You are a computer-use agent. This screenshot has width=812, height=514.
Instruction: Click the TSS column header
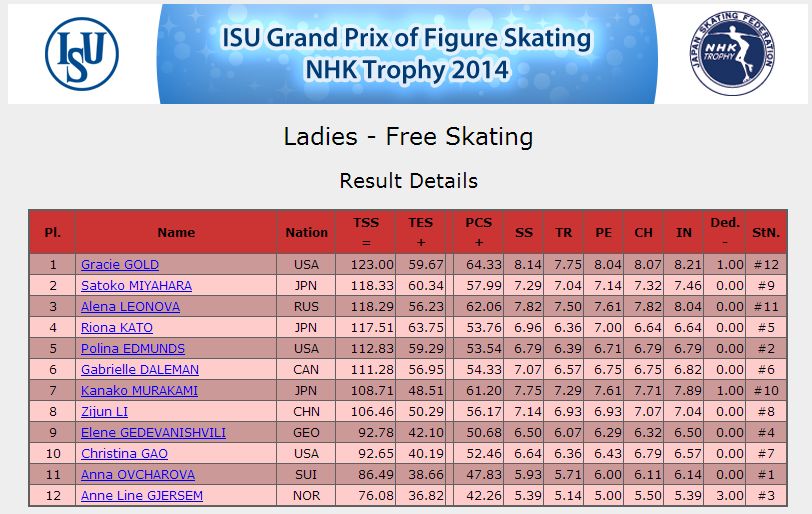click(x=366, y=232)
